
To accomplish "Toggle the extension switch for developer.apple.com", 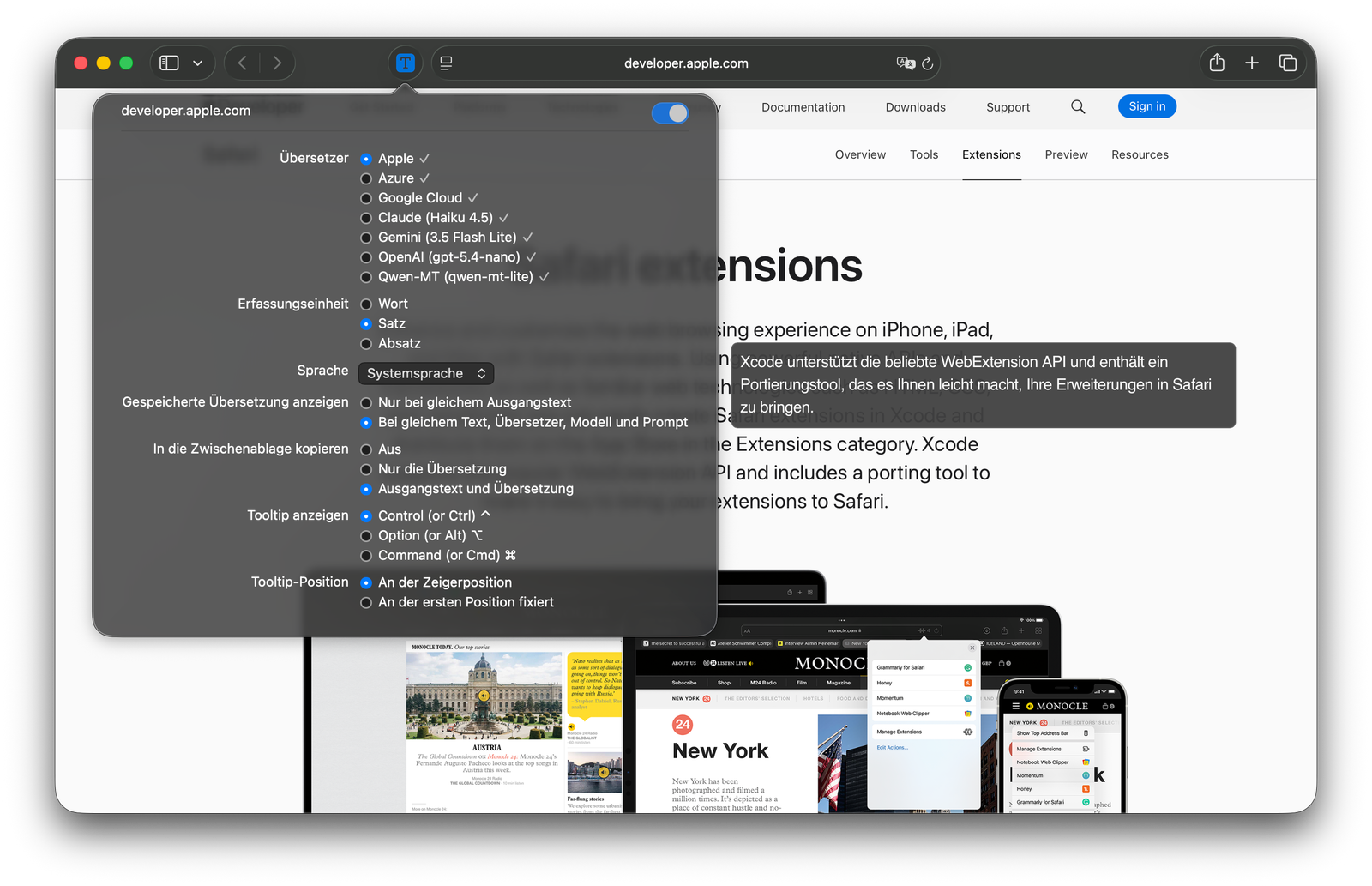I will pyautogui.click(x=670, y=112).
